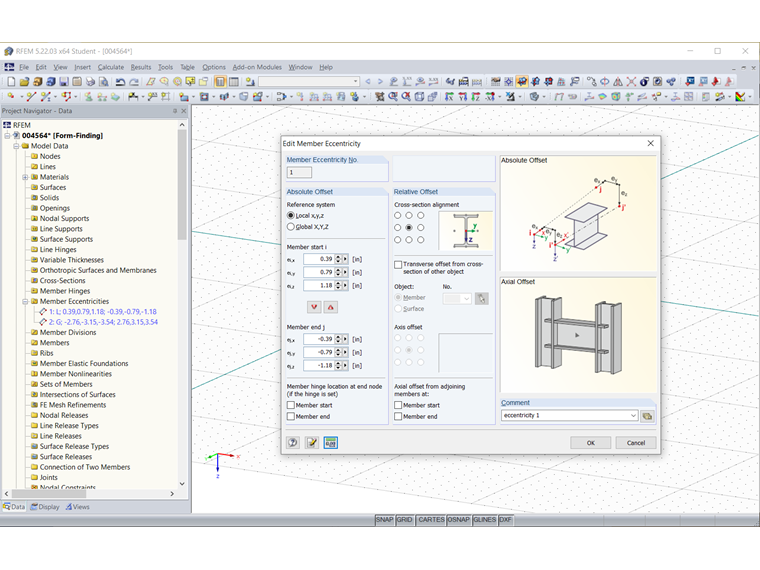This screenshot has width=760, height=570.
Task: Switch to the Display navigator tab
Action: pos(45,507)
